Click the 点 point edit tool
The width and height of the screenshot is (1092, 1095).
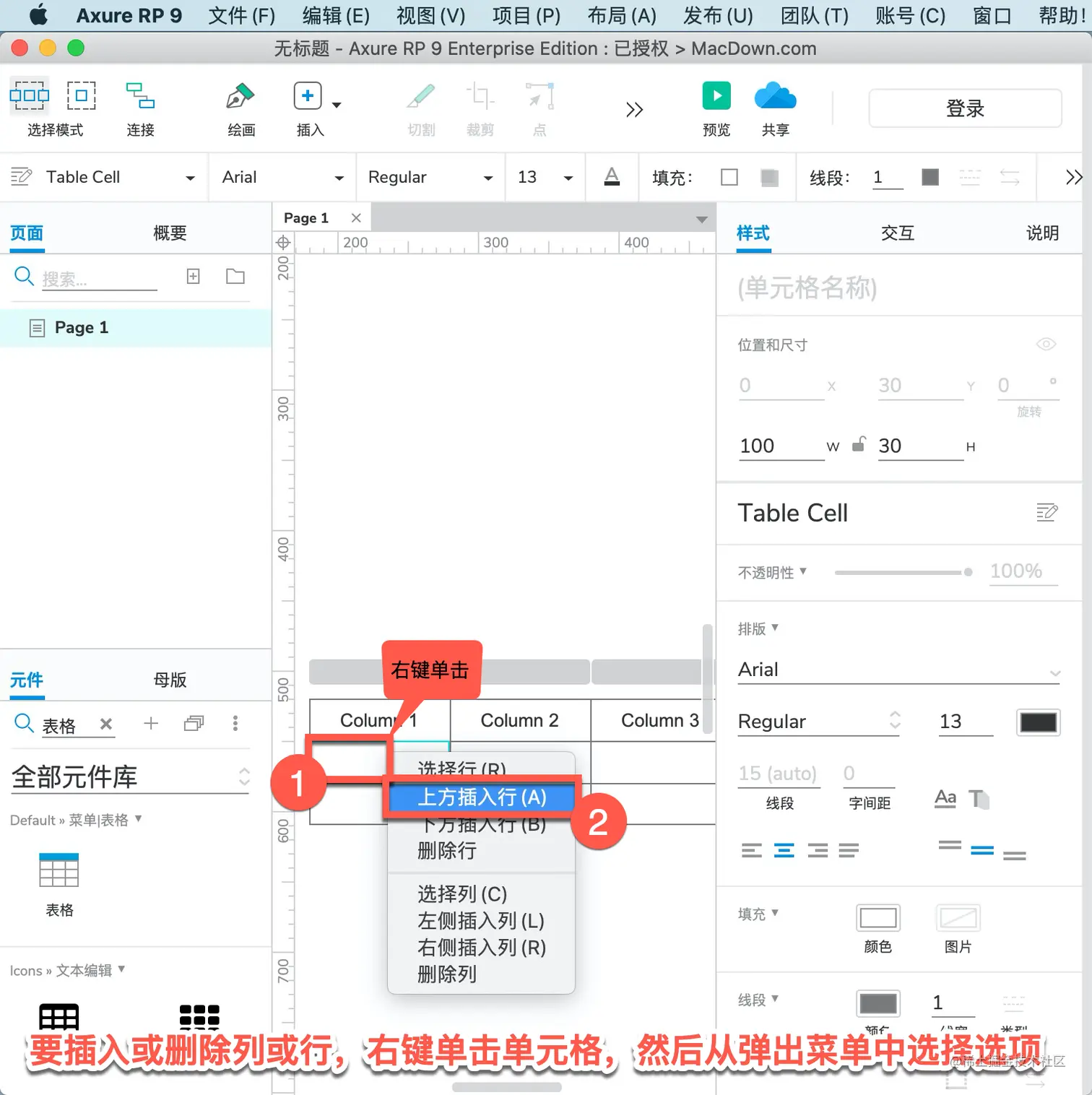pyautogui.click(x=539, y=95)
